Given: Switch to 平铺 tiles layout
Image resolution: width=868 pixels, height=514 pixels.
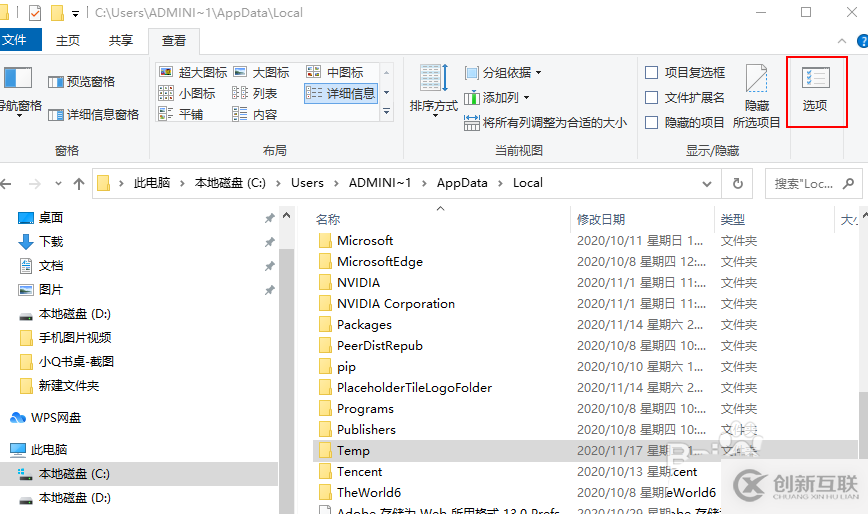Looking at the screenshot, I should 181,115.
